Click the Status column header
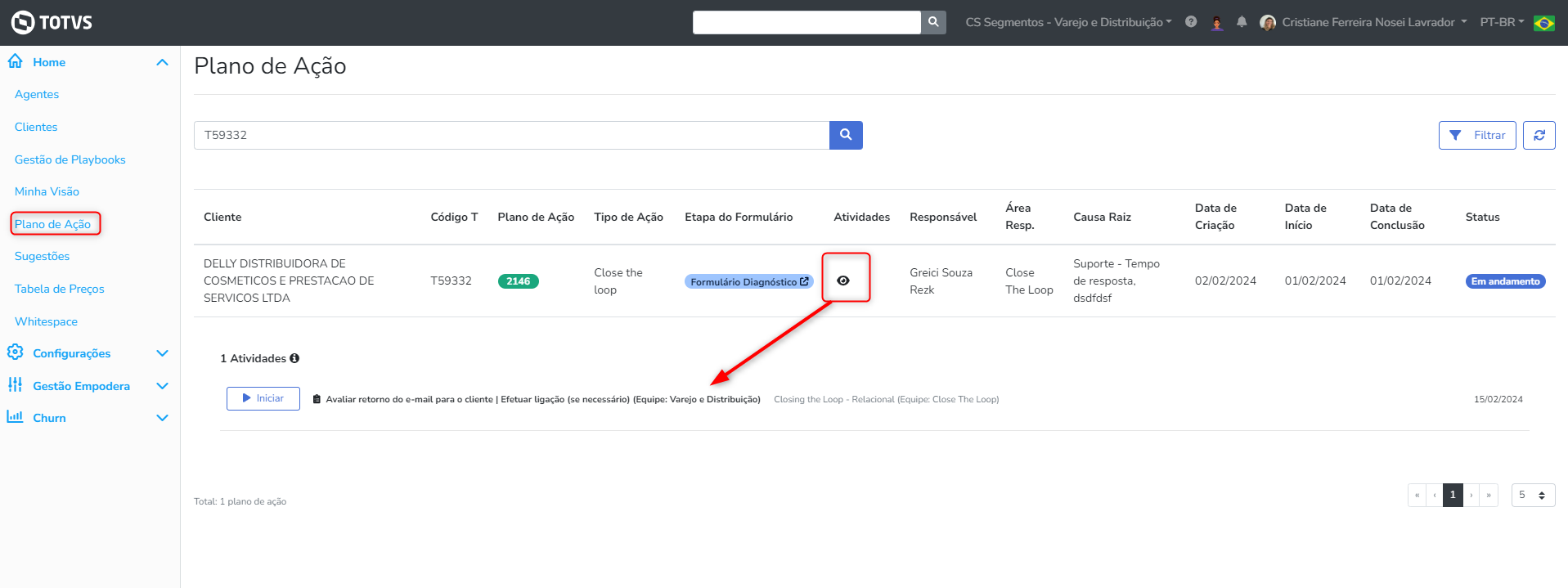The height and width of the screenshot is (588, 1568). 1482,217
